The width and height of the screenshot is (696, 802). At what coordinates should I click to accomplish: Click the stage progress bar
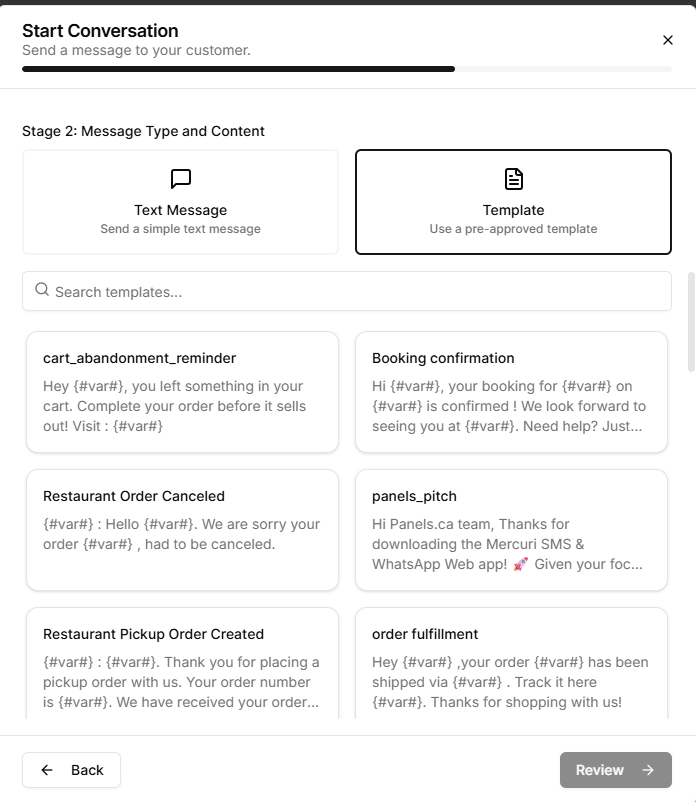347,69
